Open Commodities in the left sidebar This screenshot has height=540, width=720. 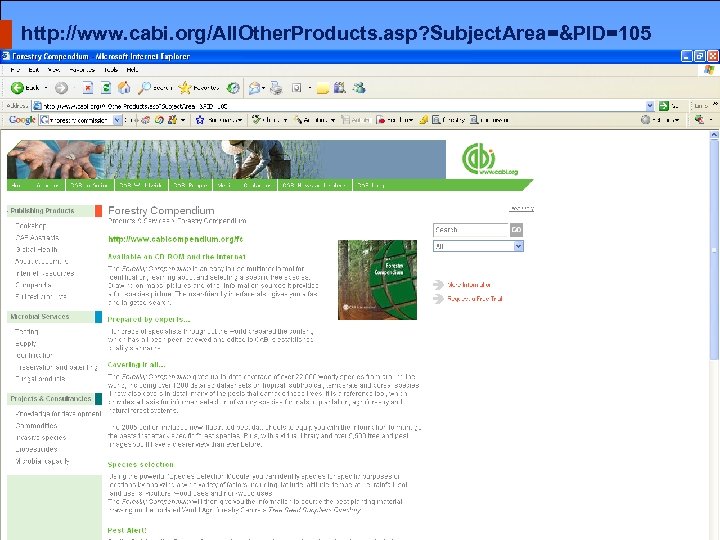(x=36, y=426)
